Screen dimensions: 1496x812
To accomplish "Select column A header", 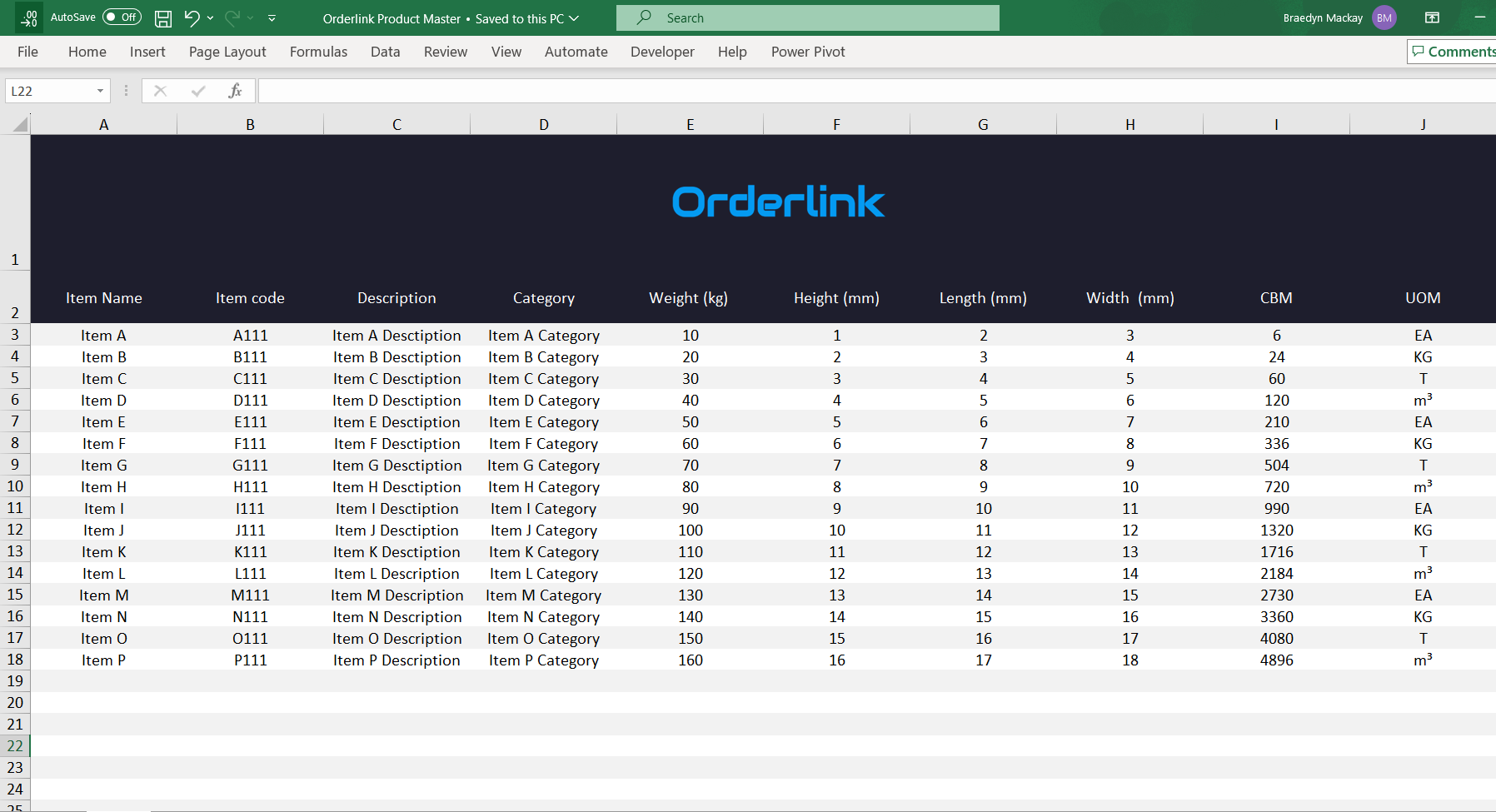I will 104,124.
